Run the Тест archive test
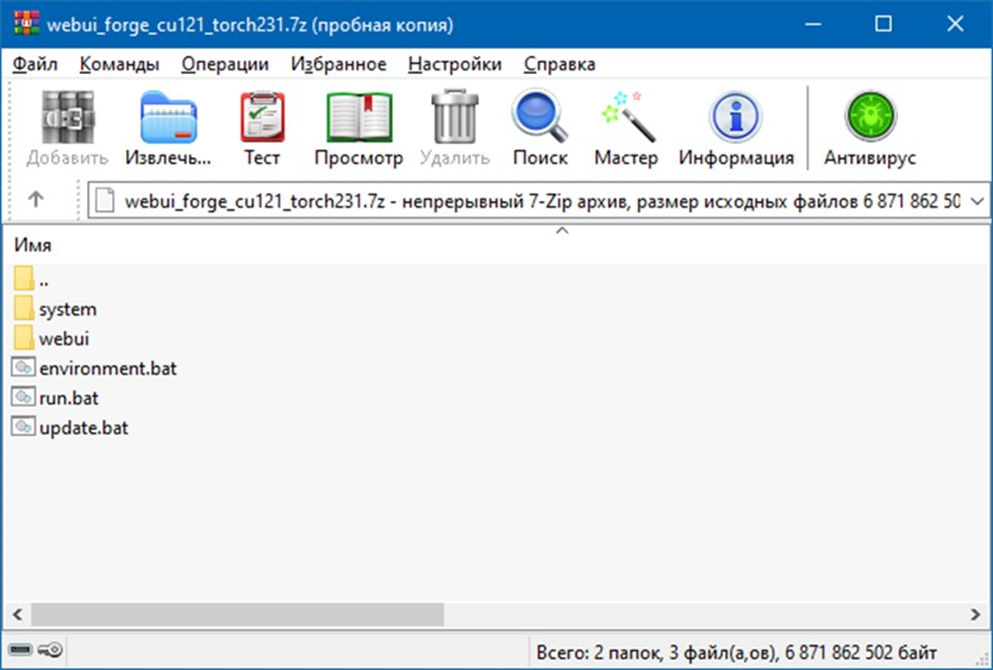Image resolution: width=993 pixels, height=670 pixels. 262,118
